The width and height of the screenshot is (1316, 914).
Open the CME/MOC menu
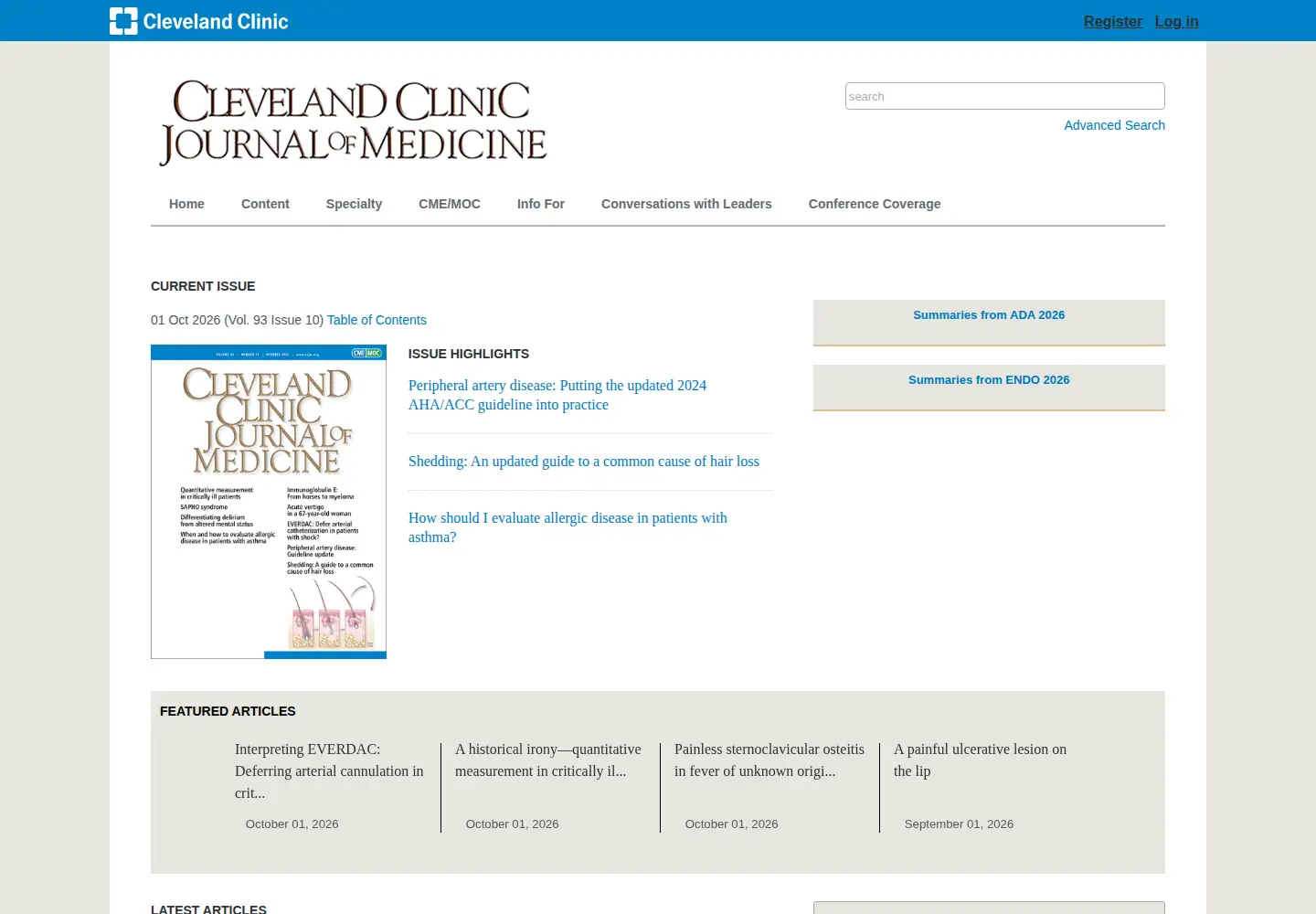(x=450, y=204)
